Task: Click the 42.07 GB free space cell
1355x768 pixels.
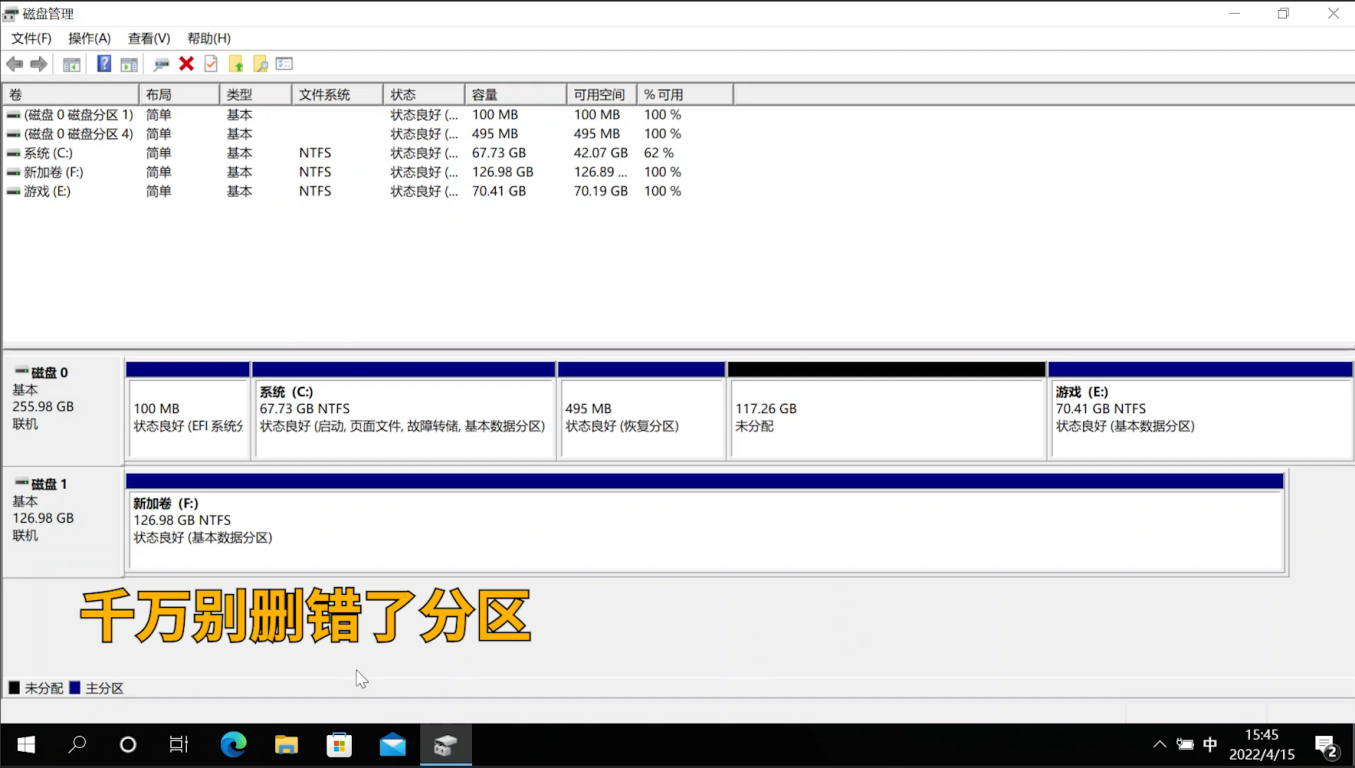Action: (x=601, y=153)
